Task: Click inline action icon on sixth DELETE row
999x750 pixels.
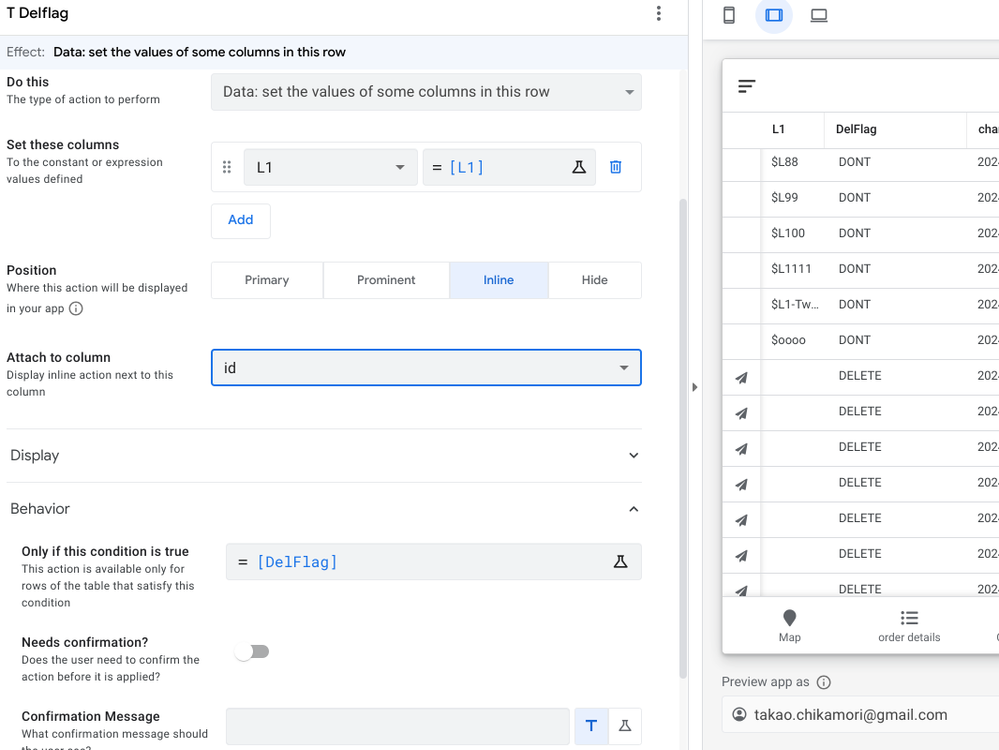Action: 741,556
